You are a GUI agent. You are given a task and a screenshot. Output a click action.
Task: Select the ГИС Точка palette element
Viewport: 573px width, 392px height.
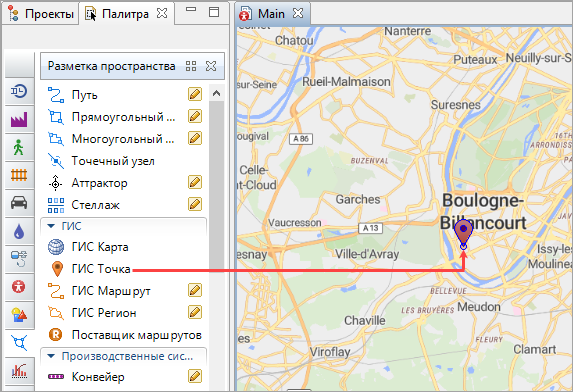90,269
